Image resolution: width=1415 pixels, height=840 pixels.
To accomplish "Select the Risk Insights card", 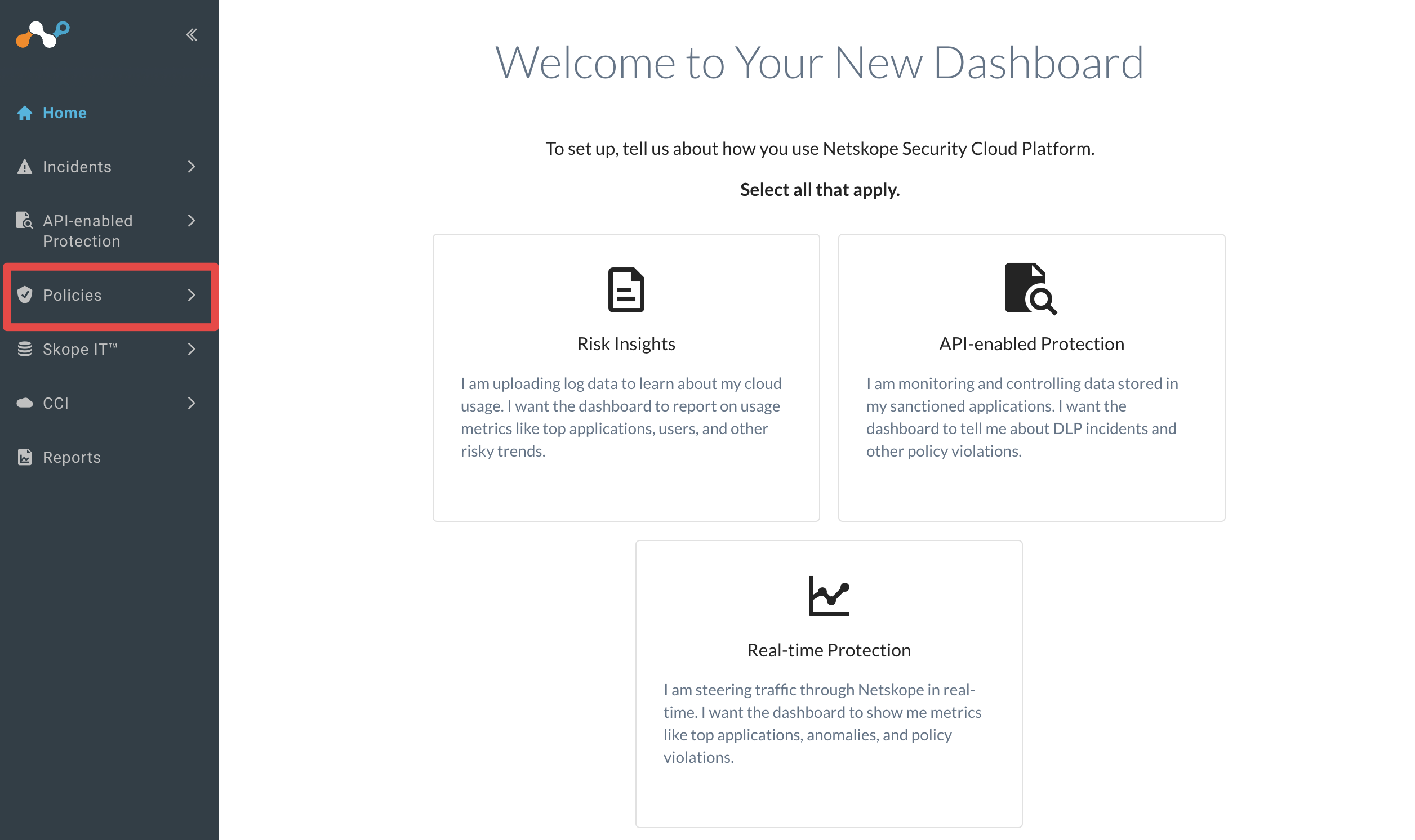I will click(x=626, y=377).
